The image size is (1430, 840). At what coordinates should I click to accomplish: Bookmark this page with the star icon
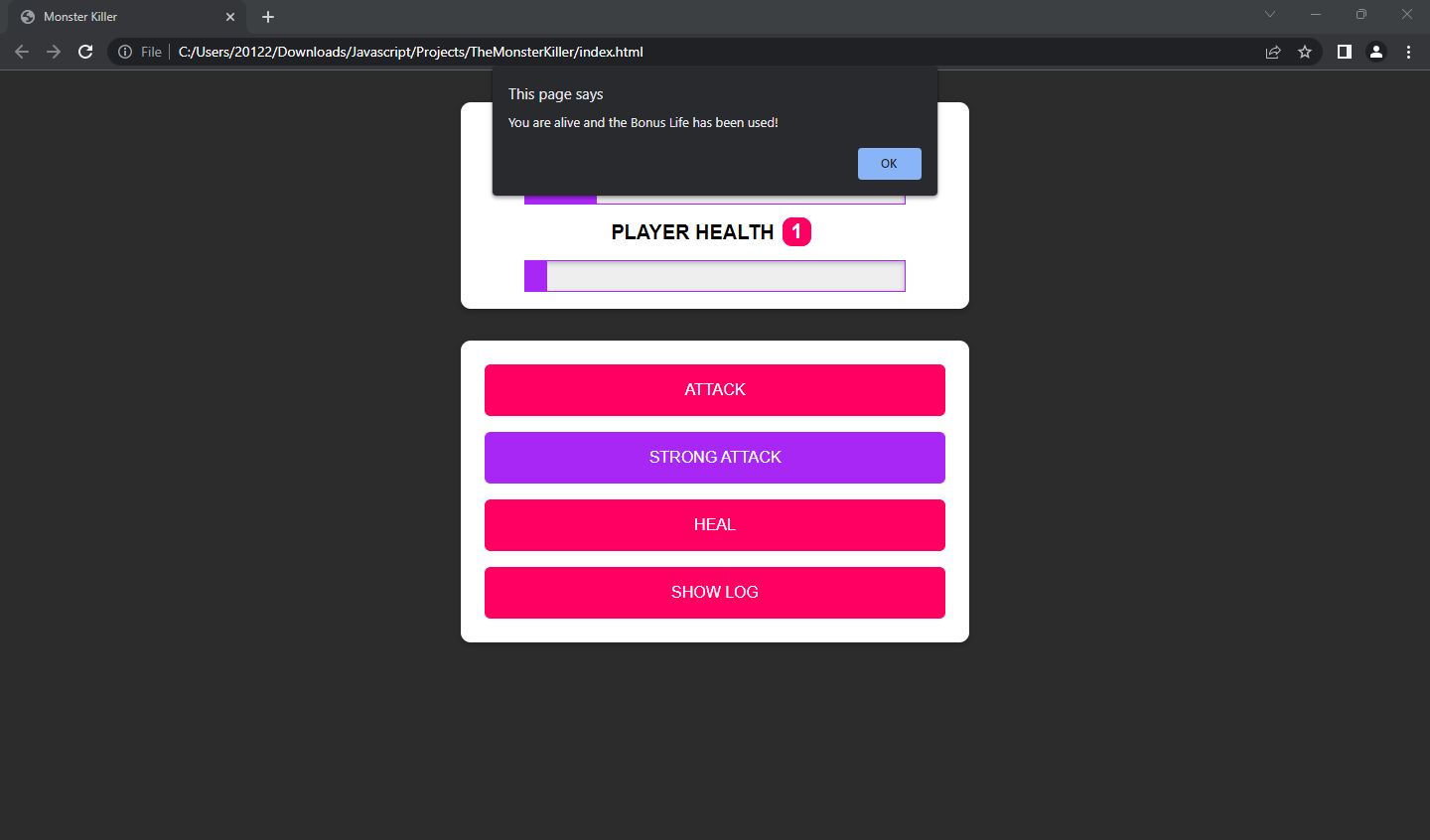(x=1305, y=52)
